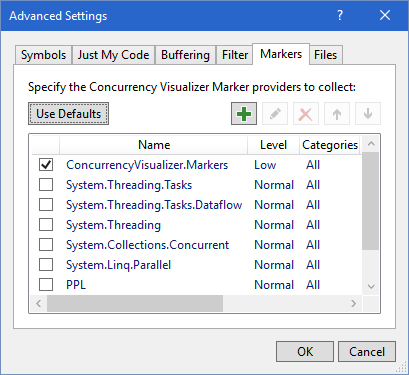Select the System.Collections.Concurrent row name
The image size is (409, 375).
pyautogui.click(x=147, y=245)
